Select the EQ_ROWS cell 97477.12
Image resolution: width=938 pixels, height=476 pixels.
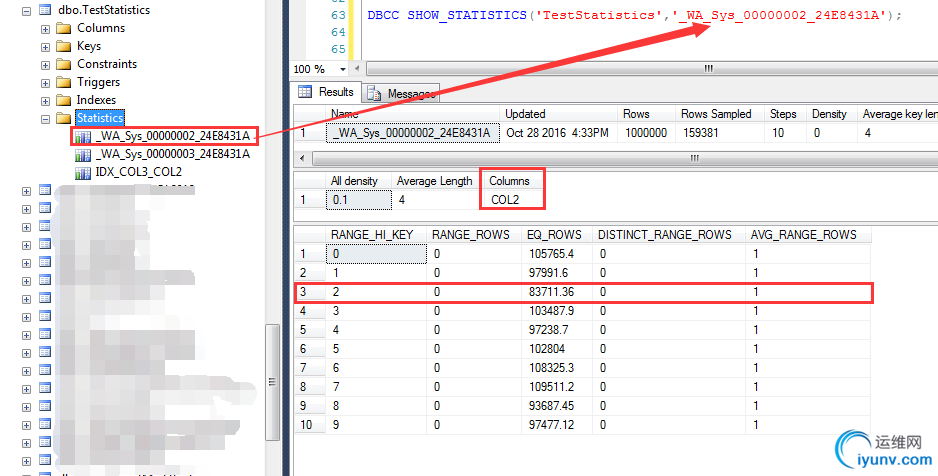557,425
